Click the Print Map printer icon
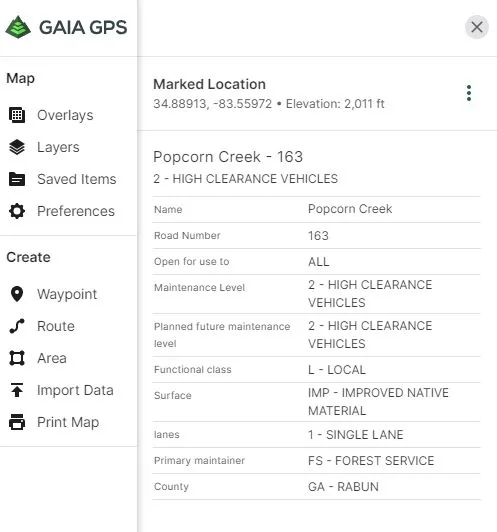This screenshot has height=532, width=497. tap(17, 422)
